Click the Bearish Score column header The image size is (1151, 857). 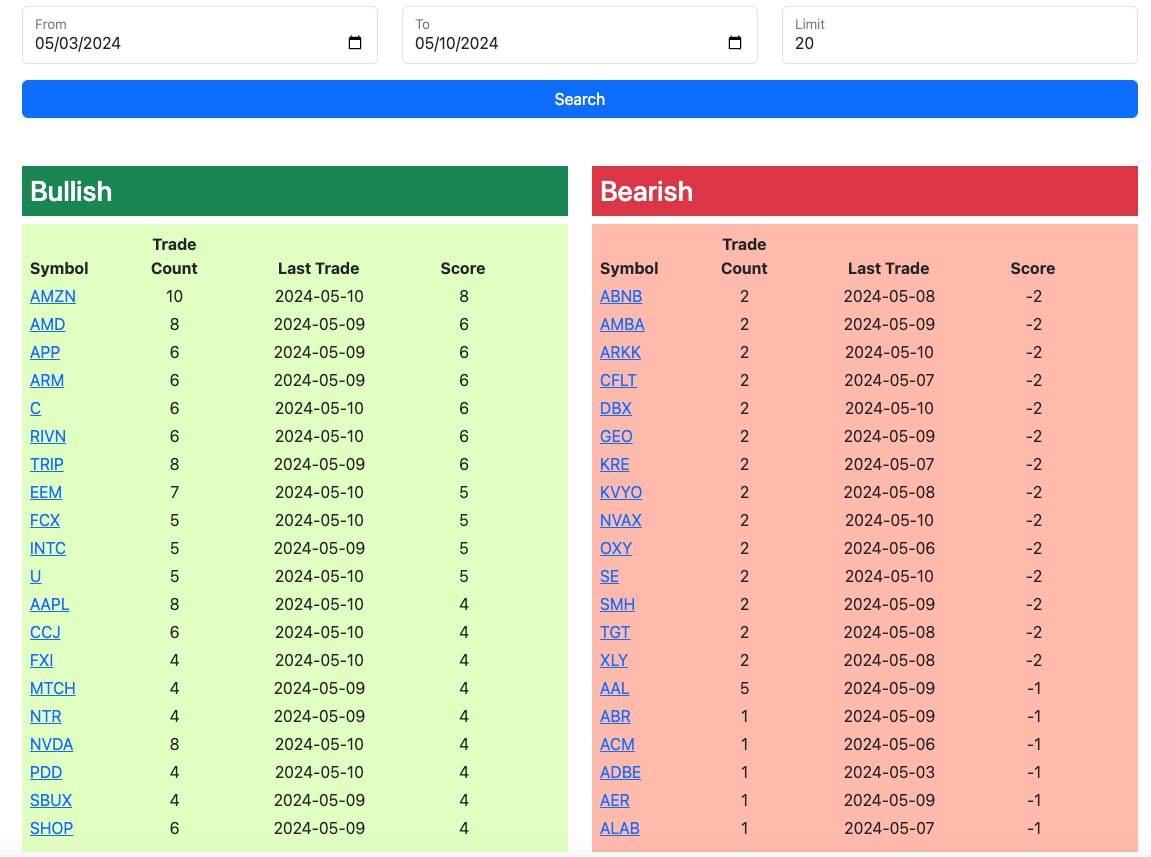point(1033,269)
